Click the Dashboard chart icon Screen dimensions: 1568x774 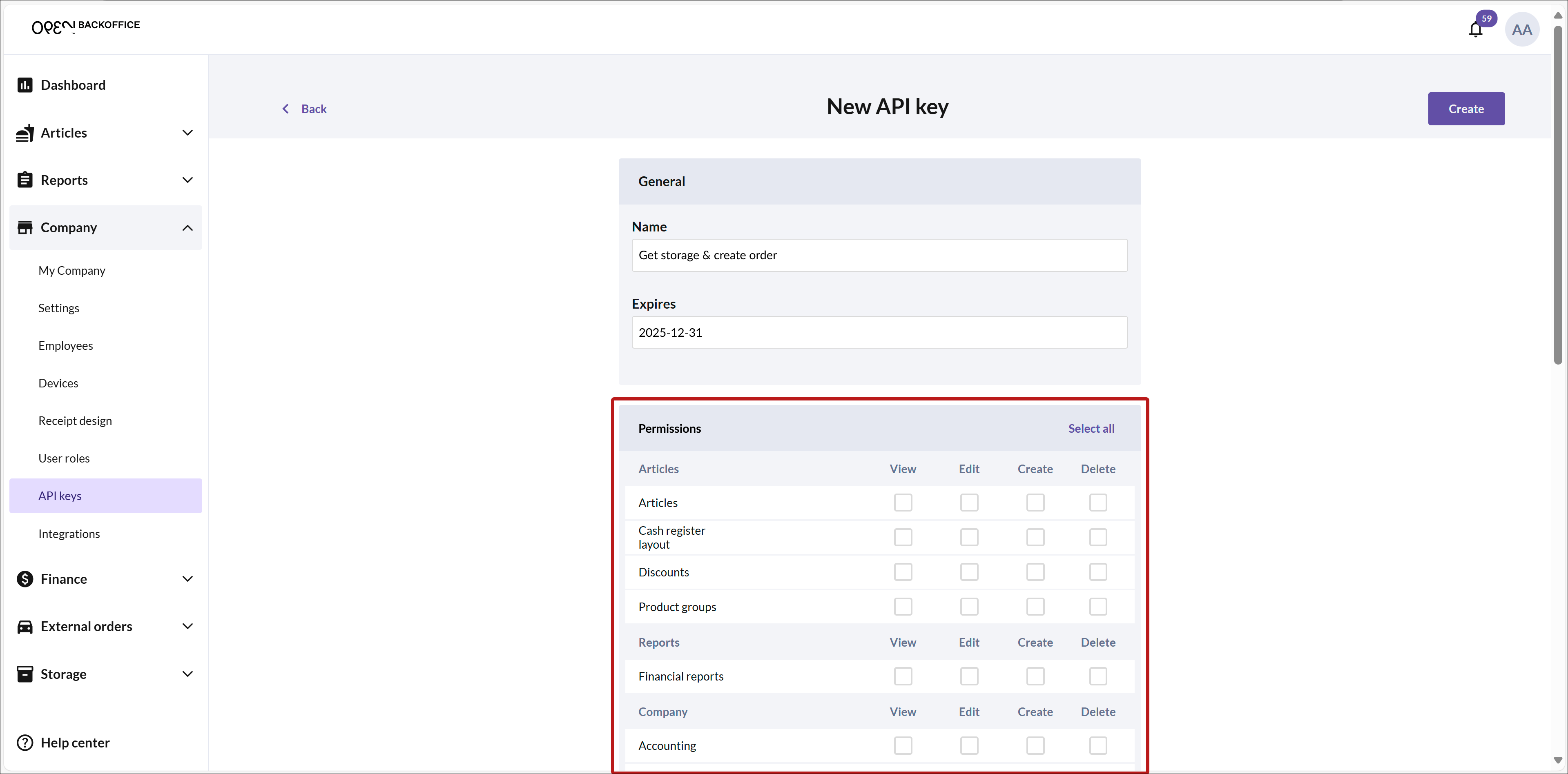[25, 85]
